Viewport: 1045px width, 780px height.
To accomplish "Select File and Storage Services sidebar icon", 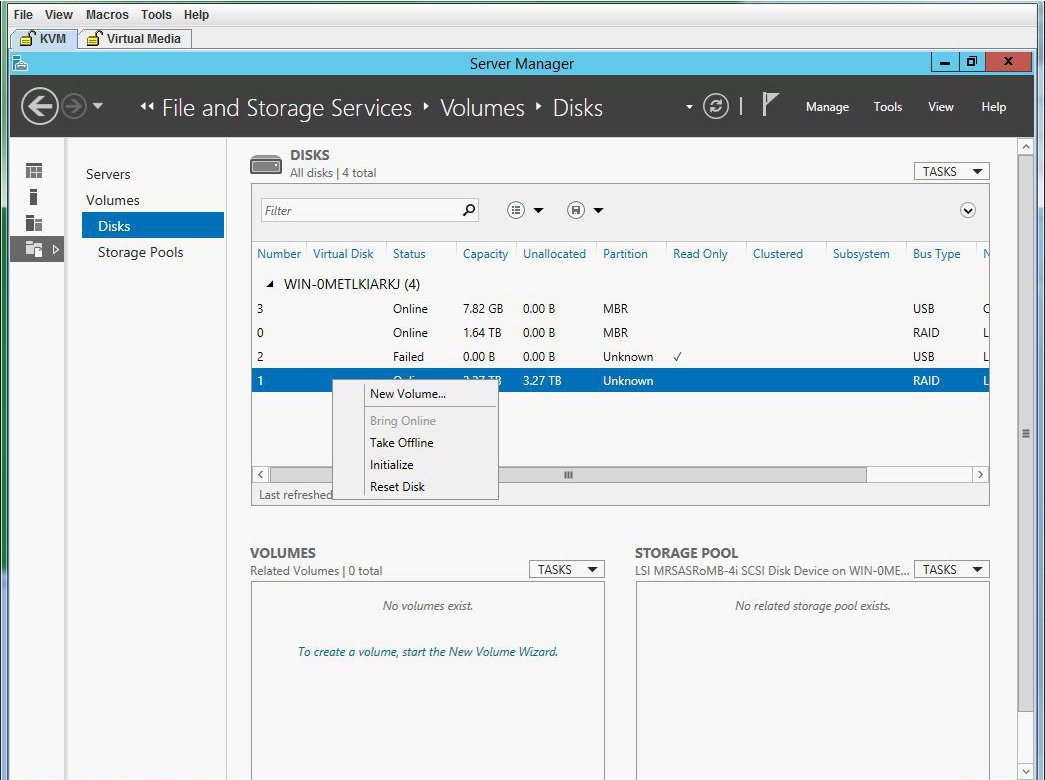I will [x=35, y=249].
